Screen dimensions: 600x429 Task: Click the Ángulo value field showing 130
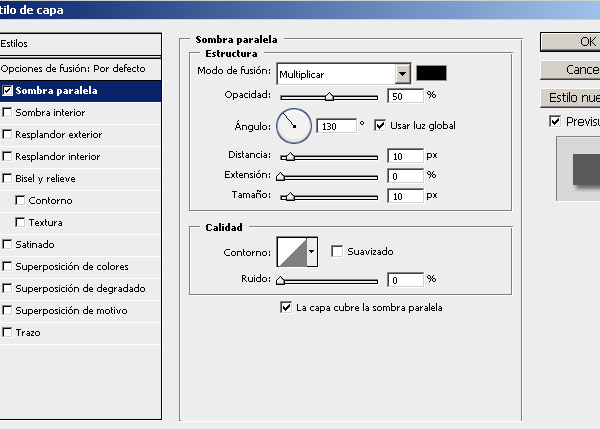[337, 126]
